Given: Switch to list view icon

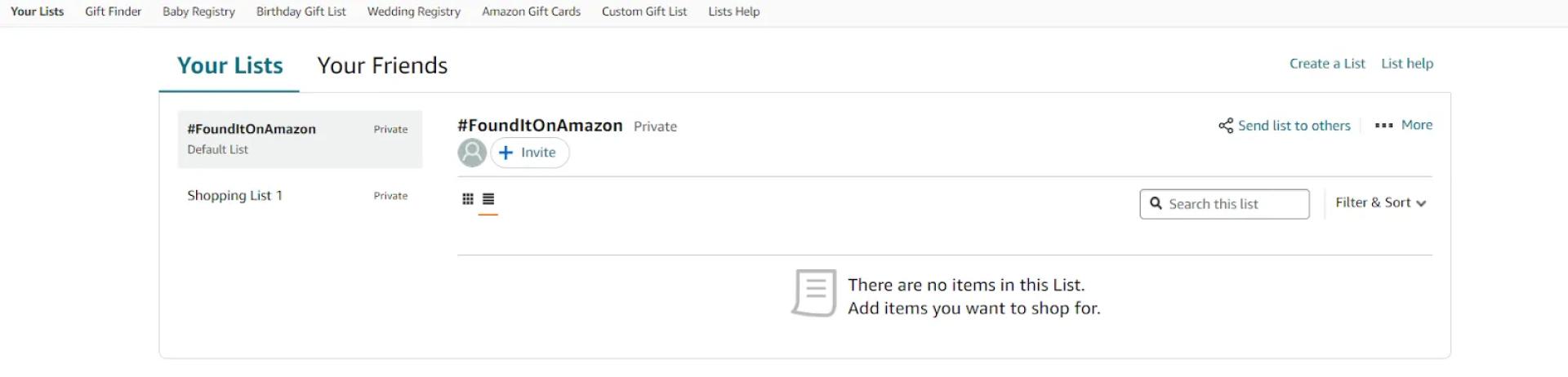Looking at the screenshot, I should click(x=488, y=199).
